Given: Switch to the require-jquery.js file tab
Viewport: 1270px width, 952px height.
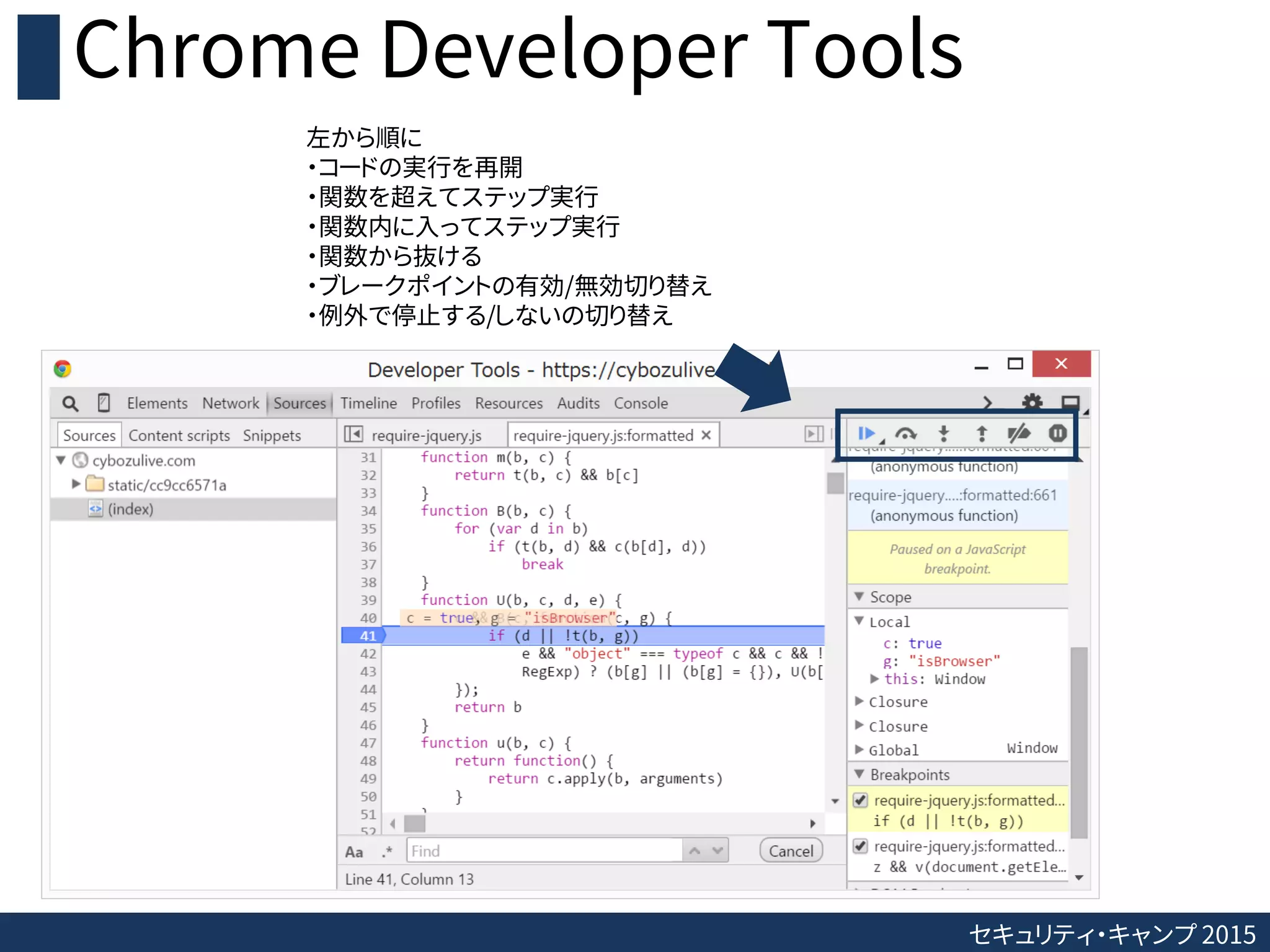Looking at the screenshot, I should point(426,435).
